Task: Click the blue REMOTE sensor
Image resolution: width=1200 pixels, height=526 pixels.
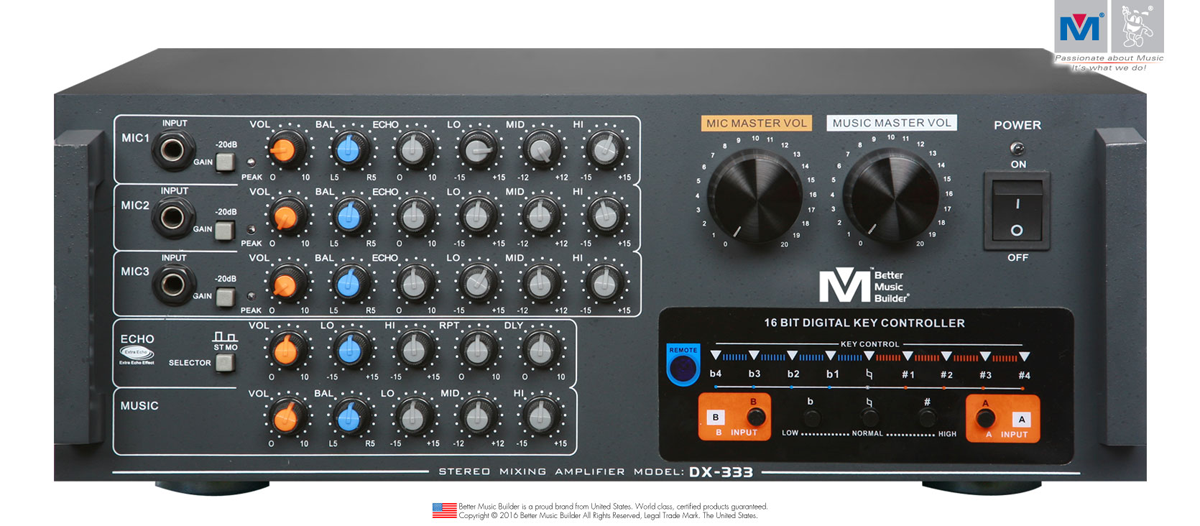Action: (683, 367)
